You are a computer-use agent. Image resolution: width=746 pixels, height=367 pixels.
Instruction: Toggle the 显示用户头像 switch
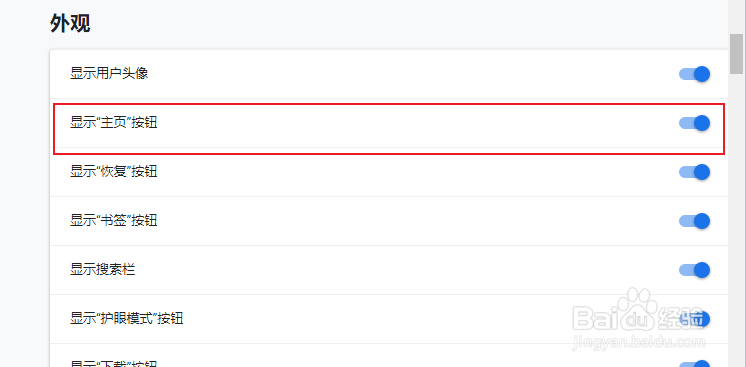(694, 74)
